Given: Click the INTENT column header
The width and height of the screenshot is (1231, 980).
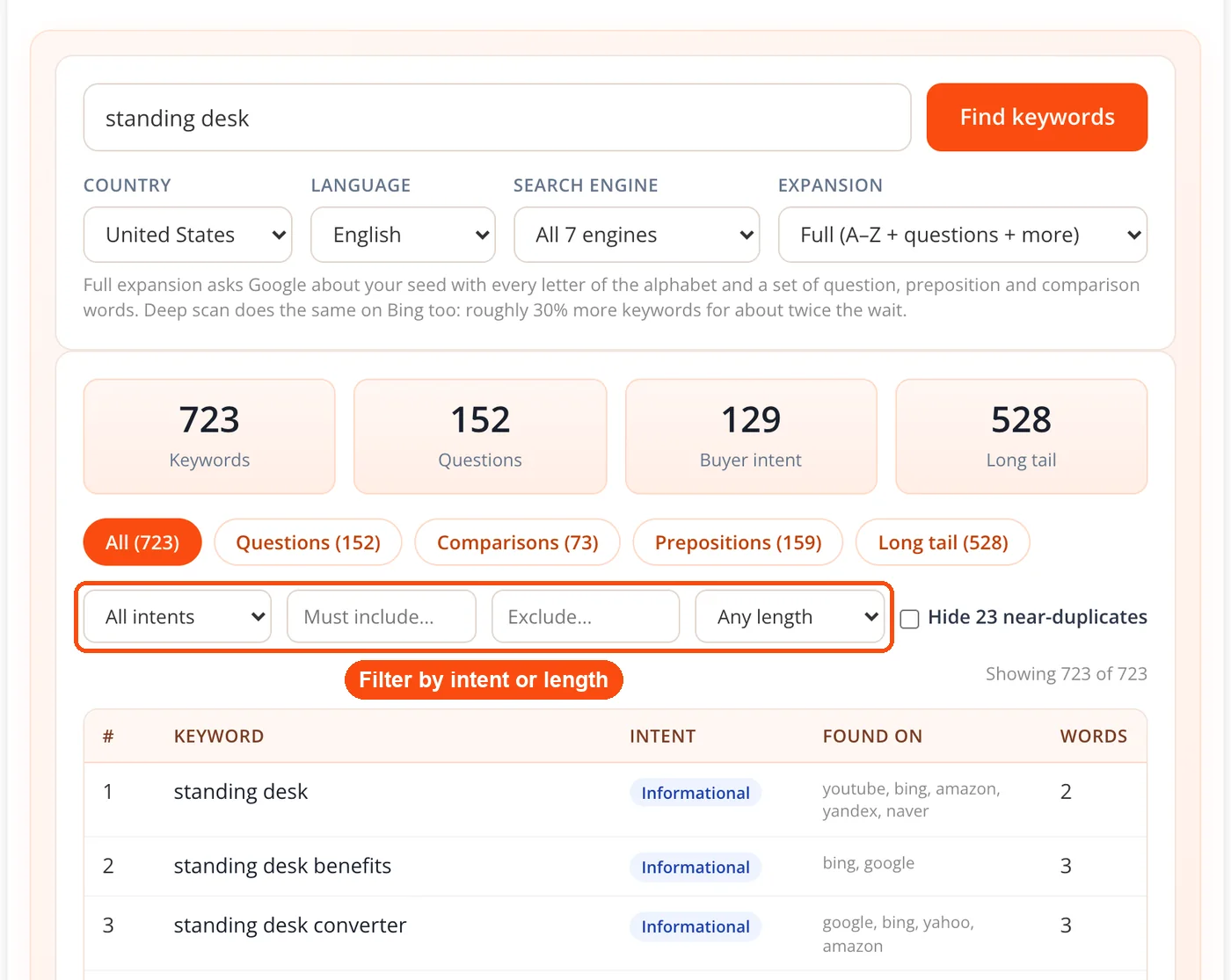Looking at the screenshot, I should coord(662,737).
